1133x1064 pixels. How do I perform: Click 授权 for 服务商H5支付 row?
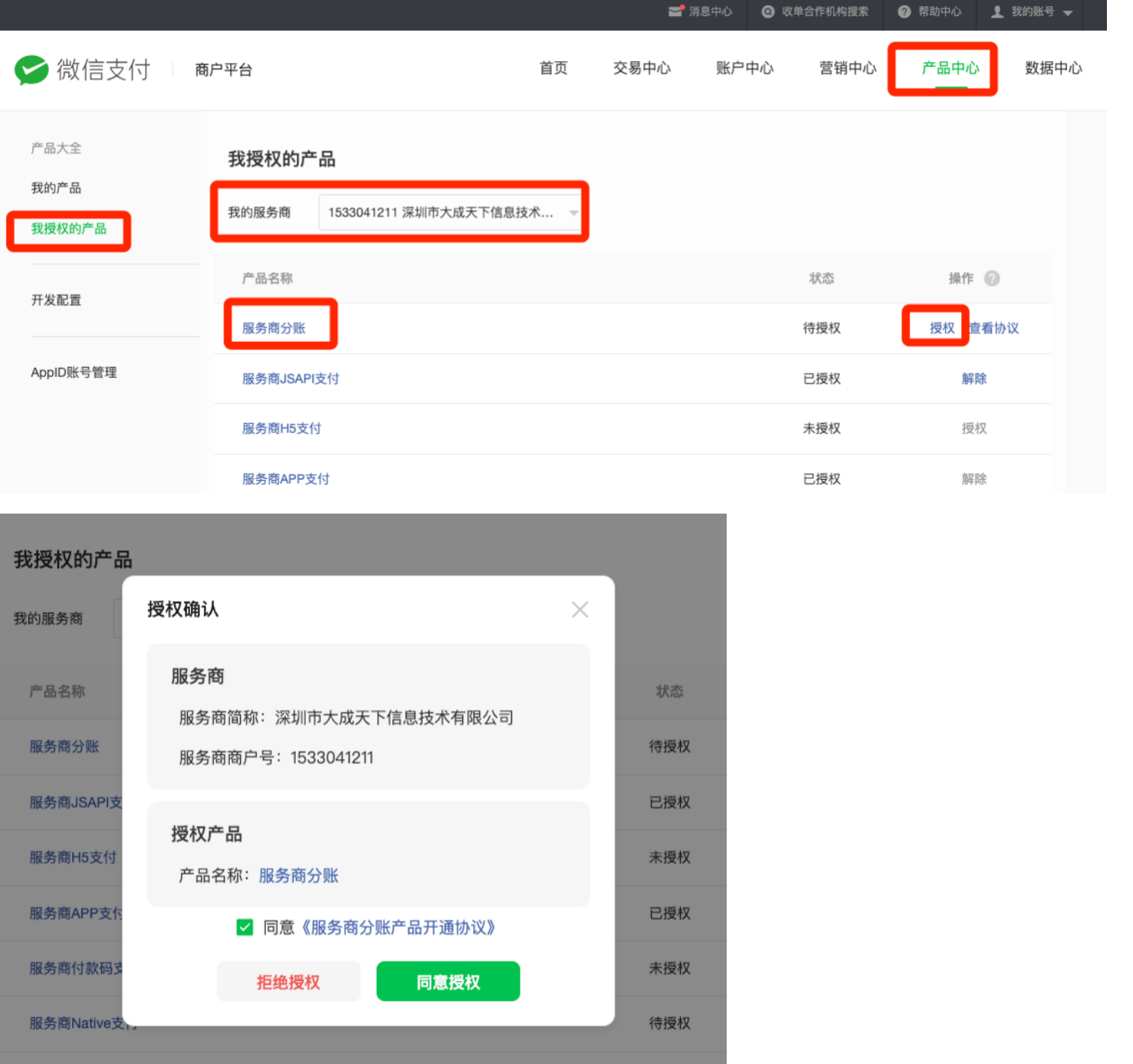974,429
